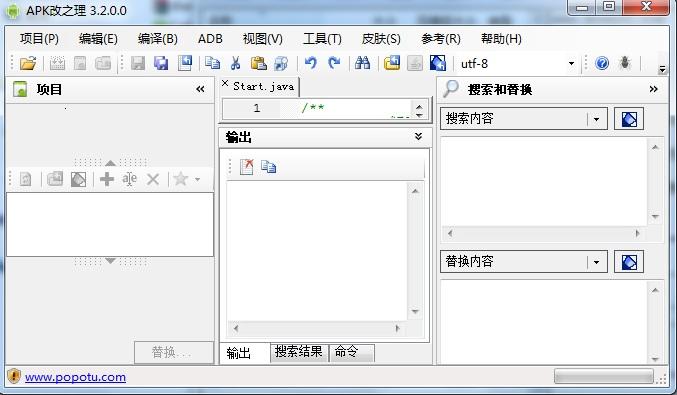This screenshot has height=395, width=677.
Task: Open dropdown arrow beside star icon
Action: point(197,179)
